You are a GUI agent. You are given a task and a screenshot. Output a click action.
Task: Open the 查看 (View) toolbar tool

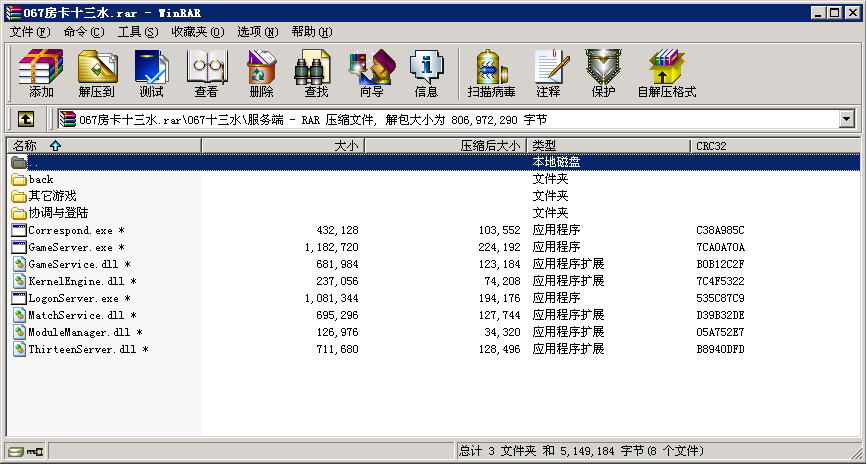(206, 73)
